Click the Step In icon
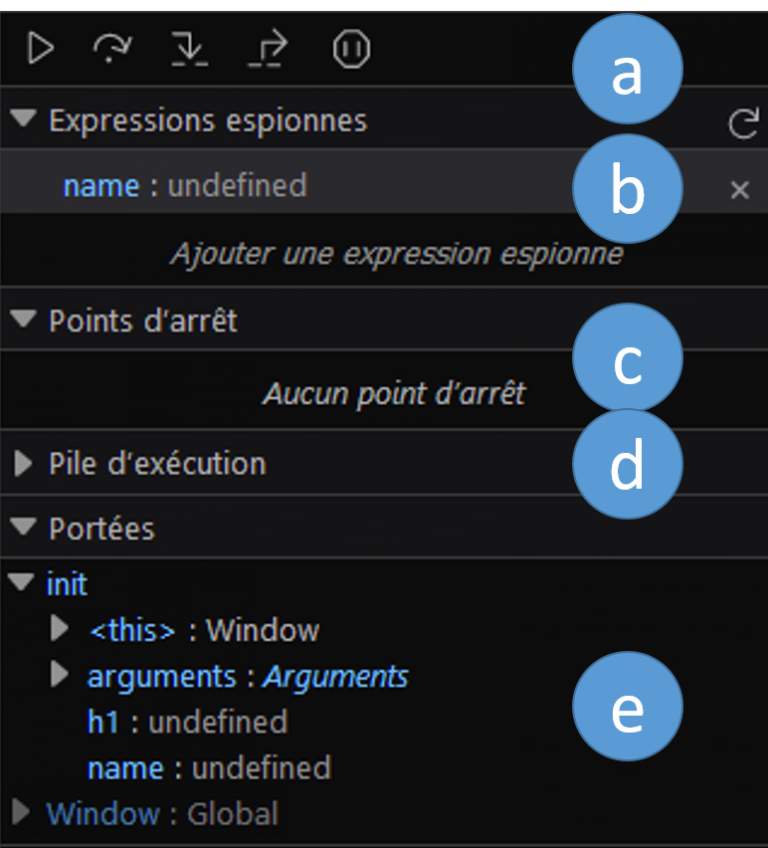Screen dimensions: 768x848 190,49
